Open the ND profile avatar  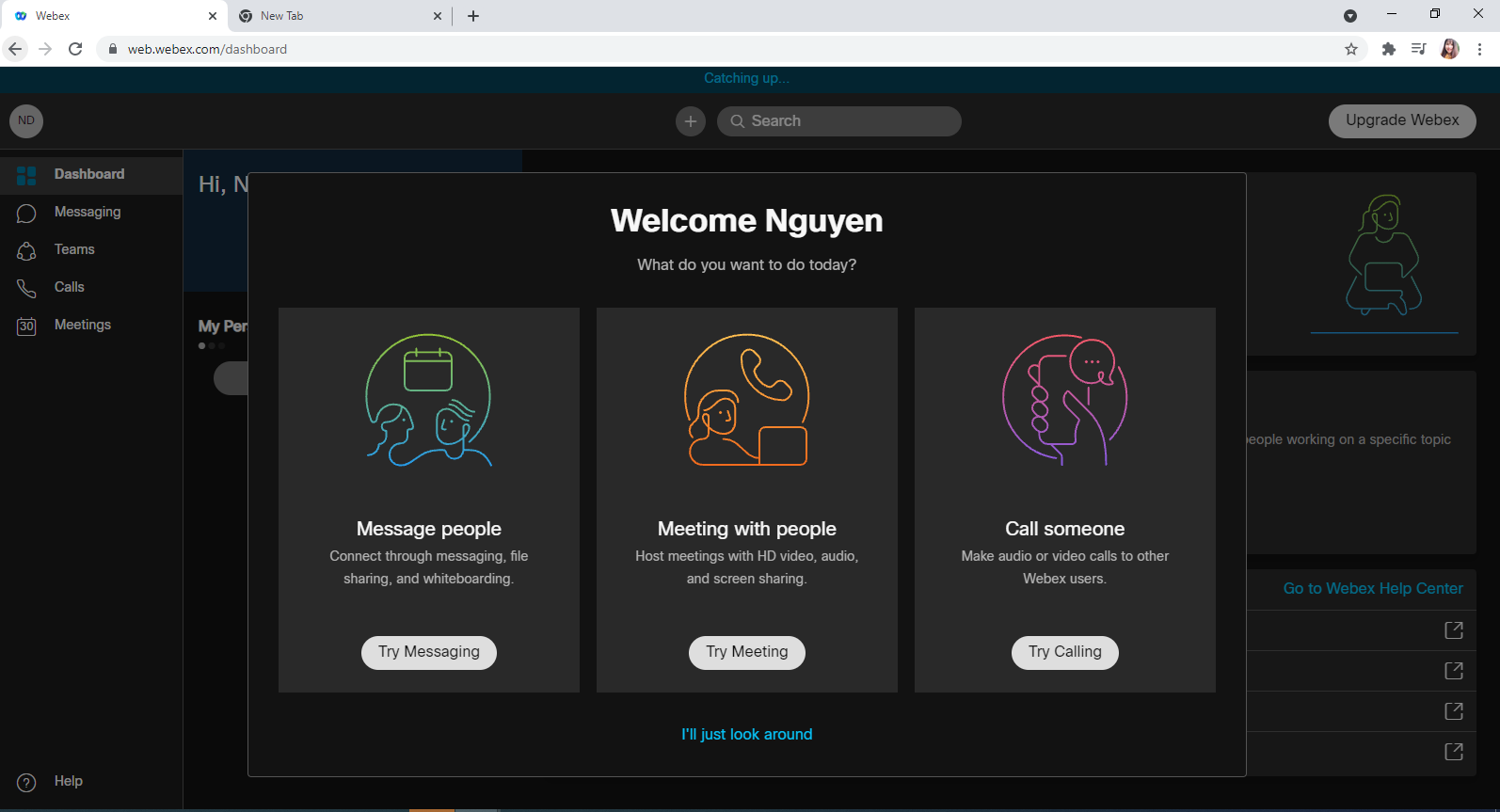tap(26, 120)
